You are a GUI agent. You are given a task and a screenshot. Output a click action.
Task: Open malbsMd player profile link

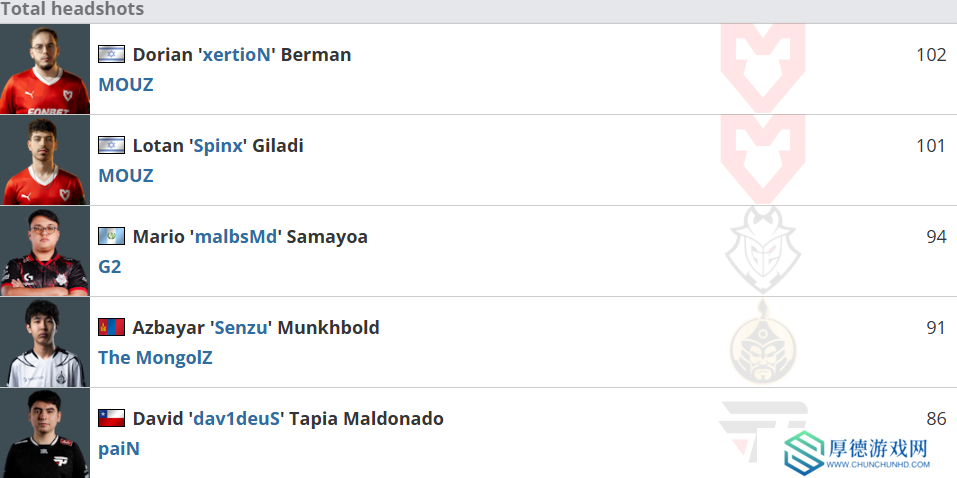(236, 236)
